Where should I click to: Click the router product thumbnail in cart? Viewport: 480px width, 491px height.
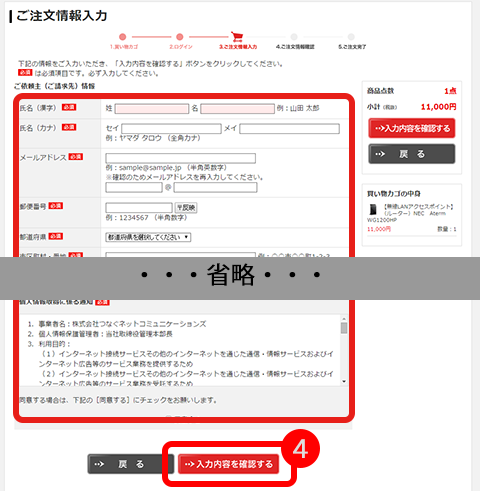373,209
